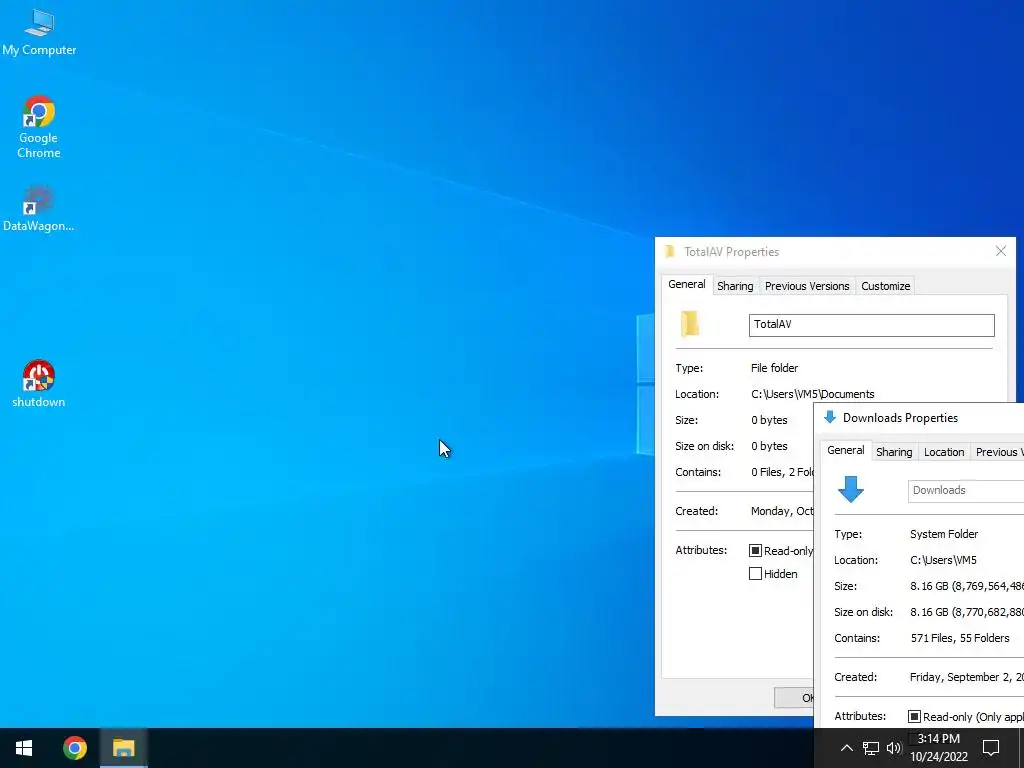Viewport: 1024px width, 768px height.
Task: Click the large blue download arrow icon
Action: pyautogui.click(x=851, y=489)
